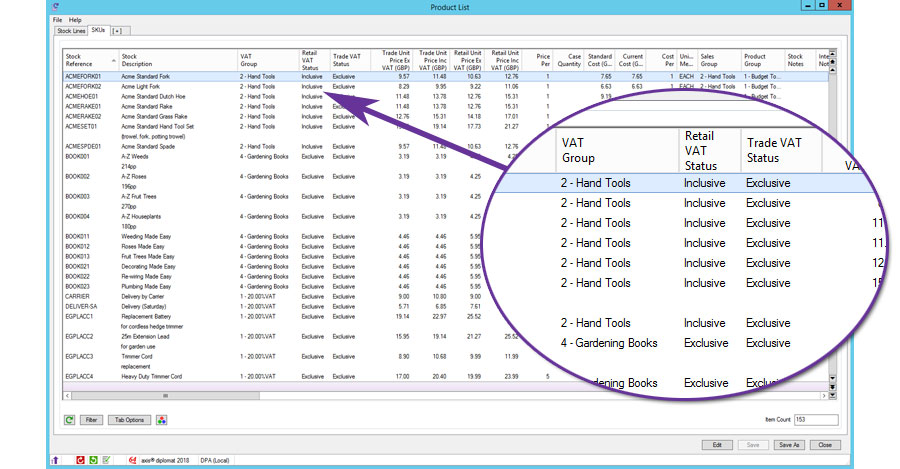Click the horizontal scrollbar left arrow

coord(67,396)
